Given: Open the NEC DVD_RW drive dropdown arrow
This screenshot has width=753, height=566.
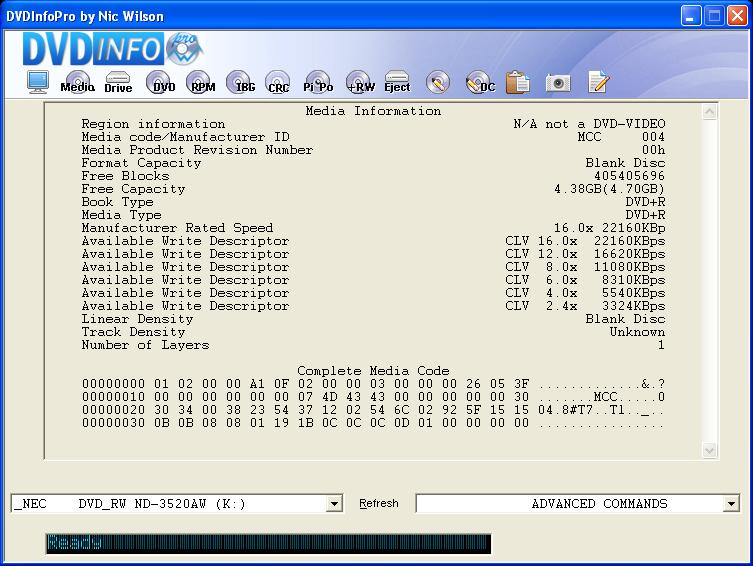Looking at the screenshot, I should pos(334,504).
